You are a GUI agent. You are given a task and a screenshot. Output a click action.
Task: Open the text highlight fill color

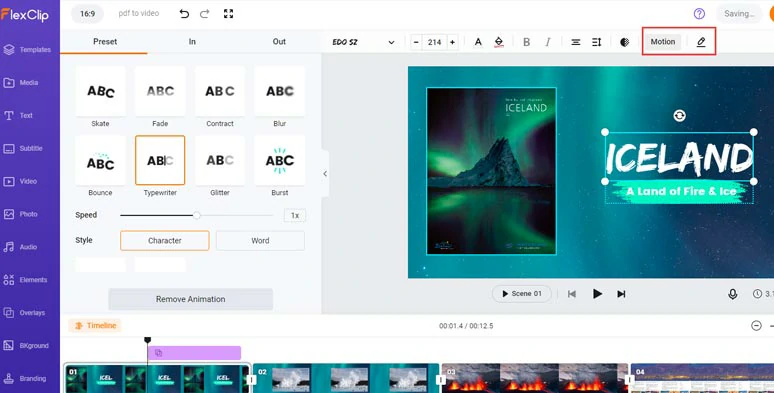click(499, 42)
